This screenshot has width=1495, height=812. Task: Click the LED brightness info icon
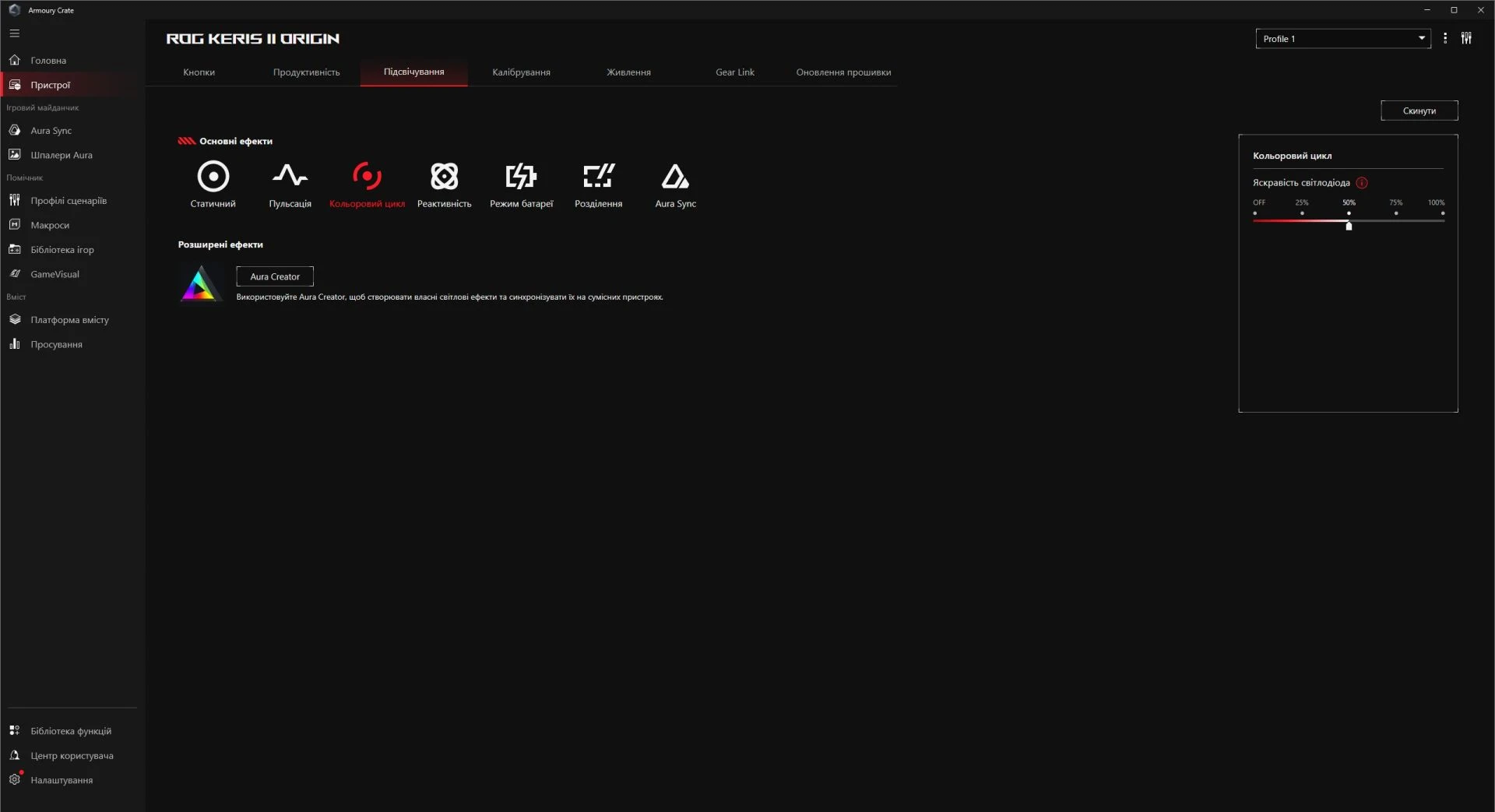click(1362, 183)
